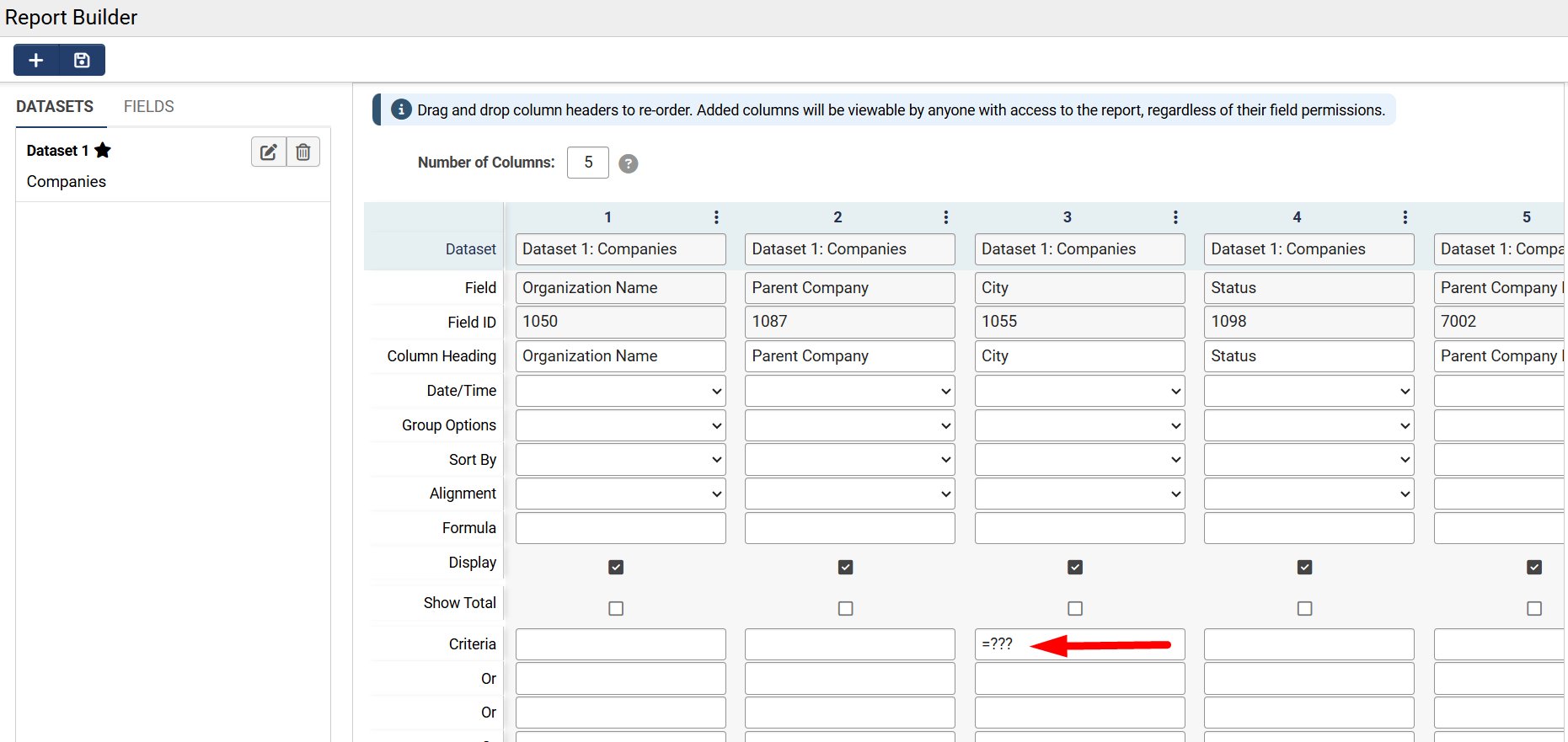The height and width of the screenshot is (742, 1568).
Task: Open Date/Time dropdown for column 1
Action: 621,391
